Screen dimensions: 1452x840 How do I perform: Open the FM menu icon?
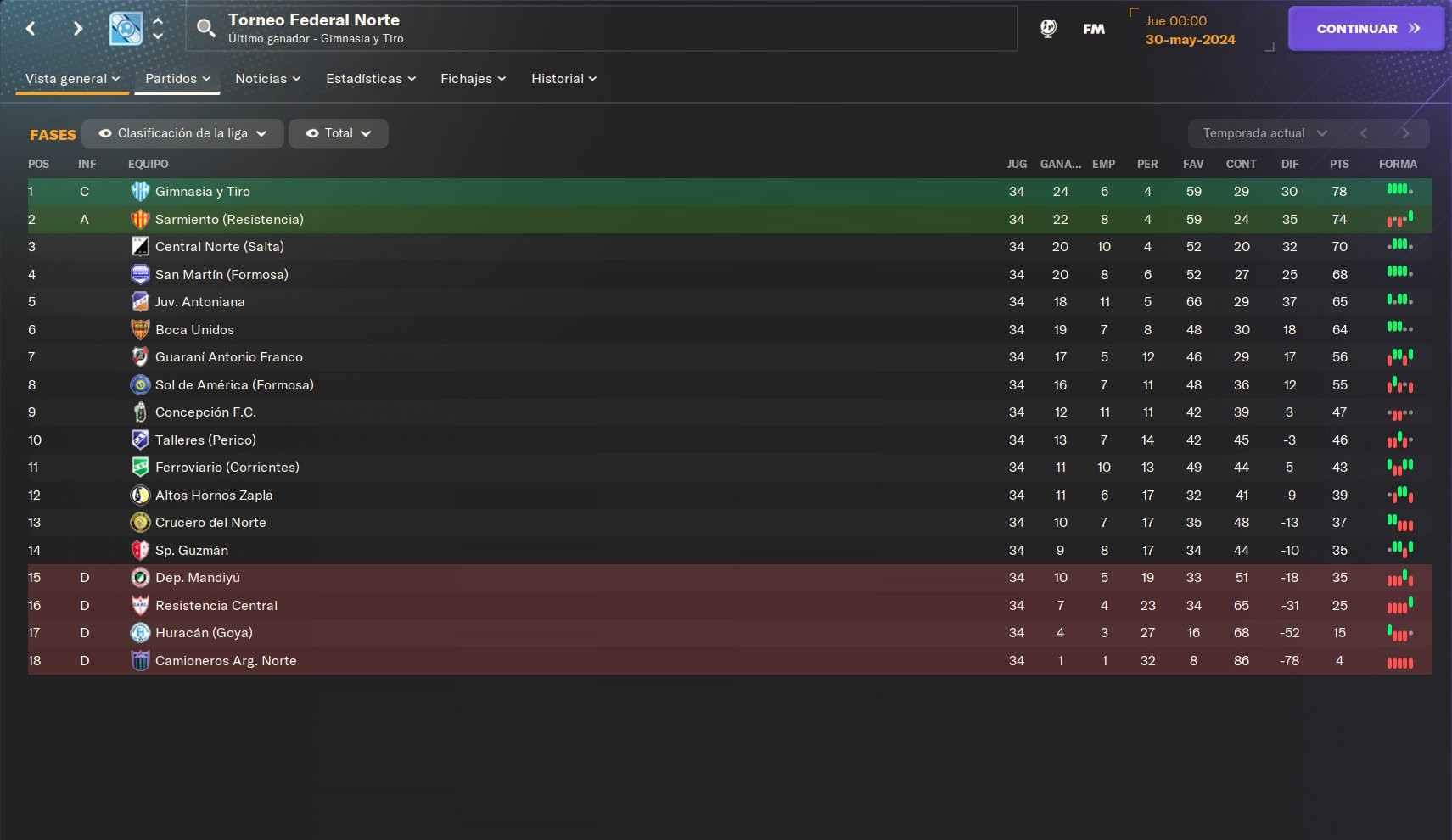click(1094, 29)
